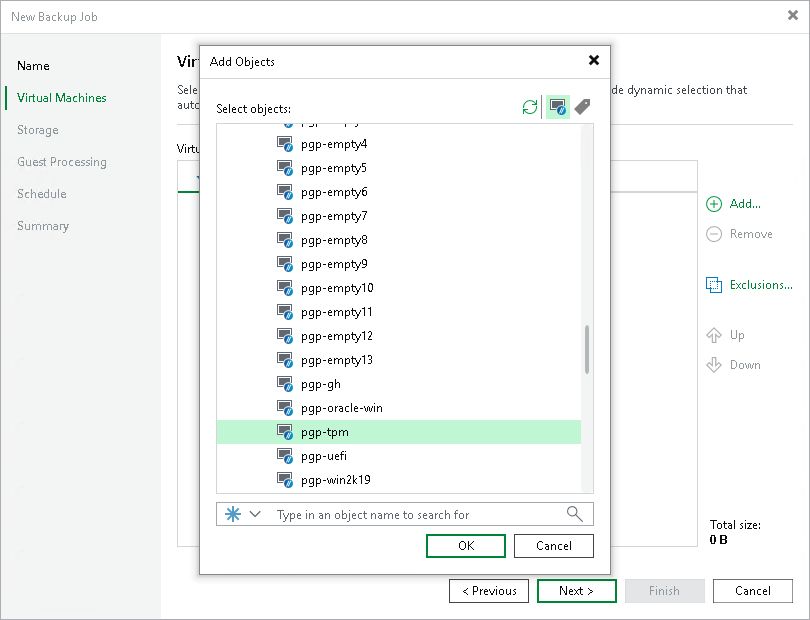The width and height of the screenshot is (810, 620).
Task: Choose pgp-empty8 from the objects
Action: [334, 240]
